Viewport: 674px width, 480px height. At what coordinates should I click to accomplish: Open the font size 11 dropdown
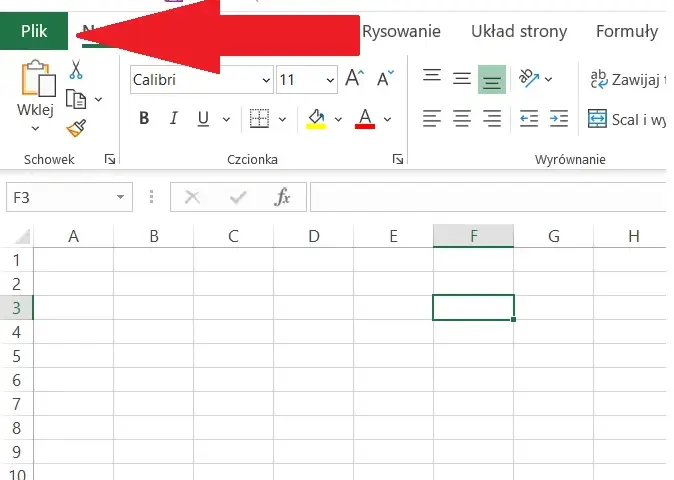(330, 80)
